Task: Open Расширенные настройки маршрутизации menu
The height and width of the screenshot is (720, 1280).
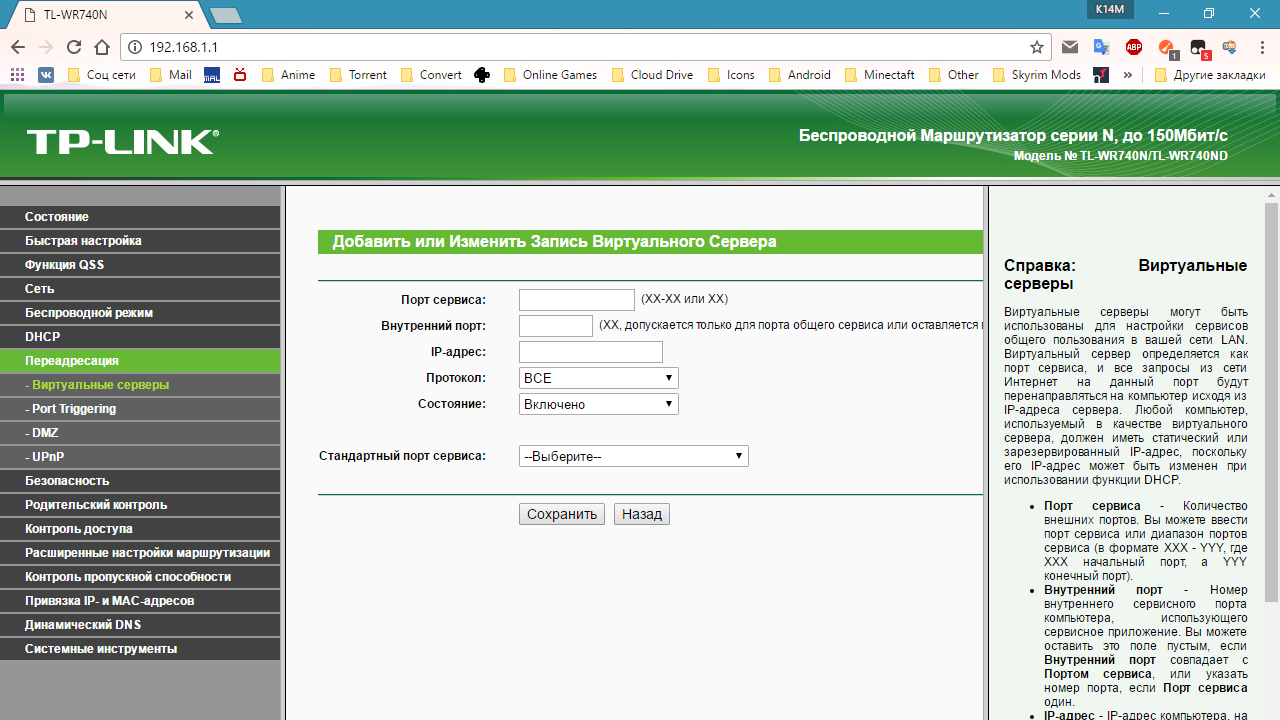Action: tap(140, 553)
